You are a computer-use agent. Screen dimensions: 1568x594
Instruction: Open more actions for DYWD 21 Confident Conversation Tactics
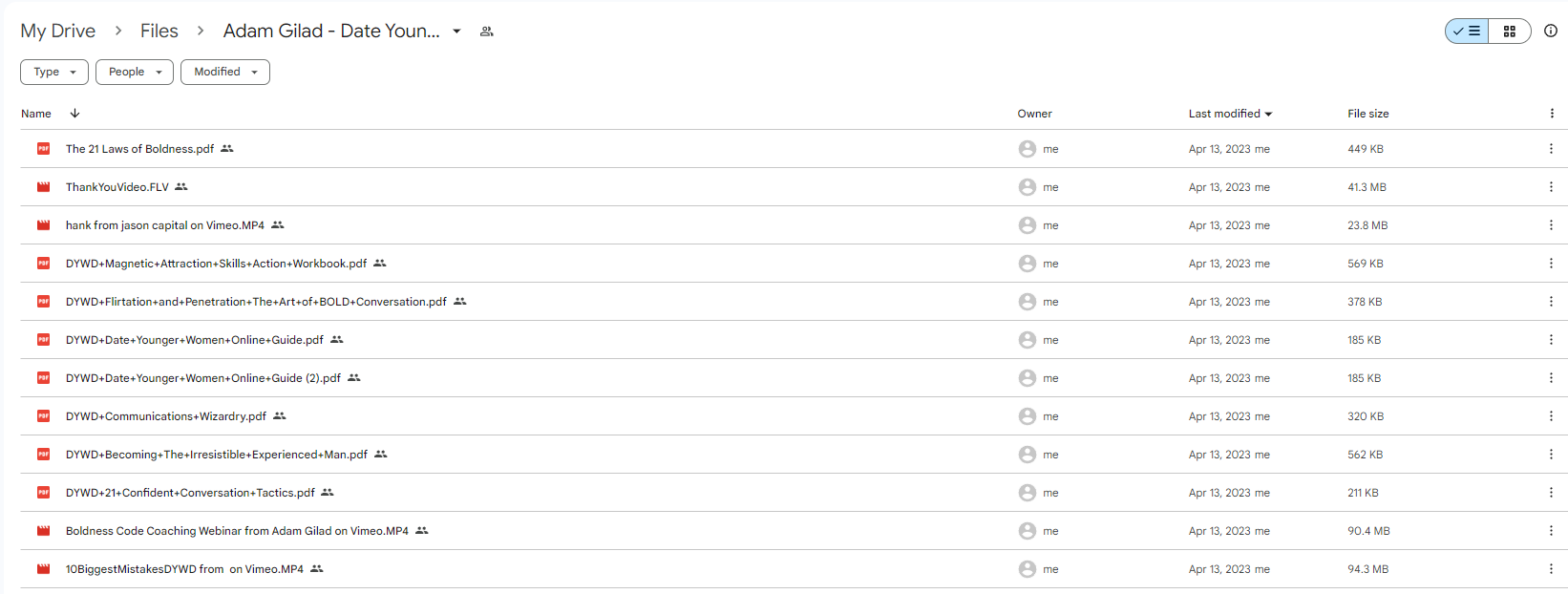(x=1551, y=493)
